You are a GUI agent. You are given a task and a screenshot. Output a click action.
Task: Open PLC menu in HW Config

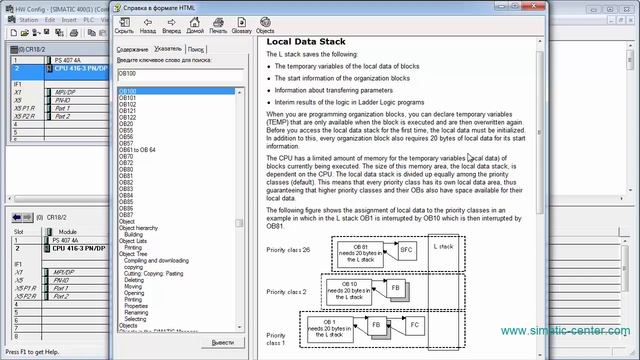tap(89, 20)
